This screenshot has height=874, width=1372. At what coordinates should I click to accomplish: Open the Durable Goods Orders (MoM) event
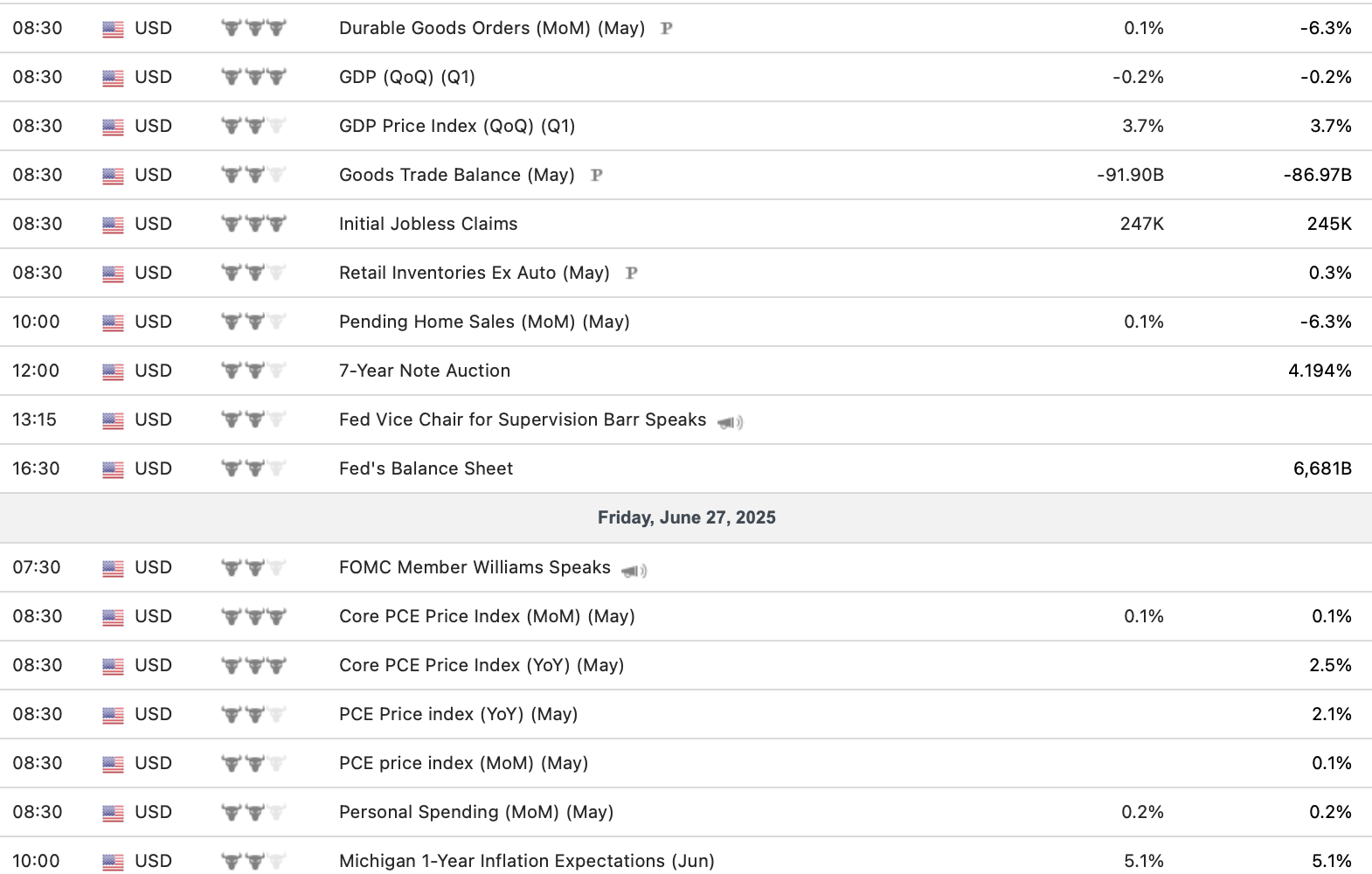(x=491, y=28)
